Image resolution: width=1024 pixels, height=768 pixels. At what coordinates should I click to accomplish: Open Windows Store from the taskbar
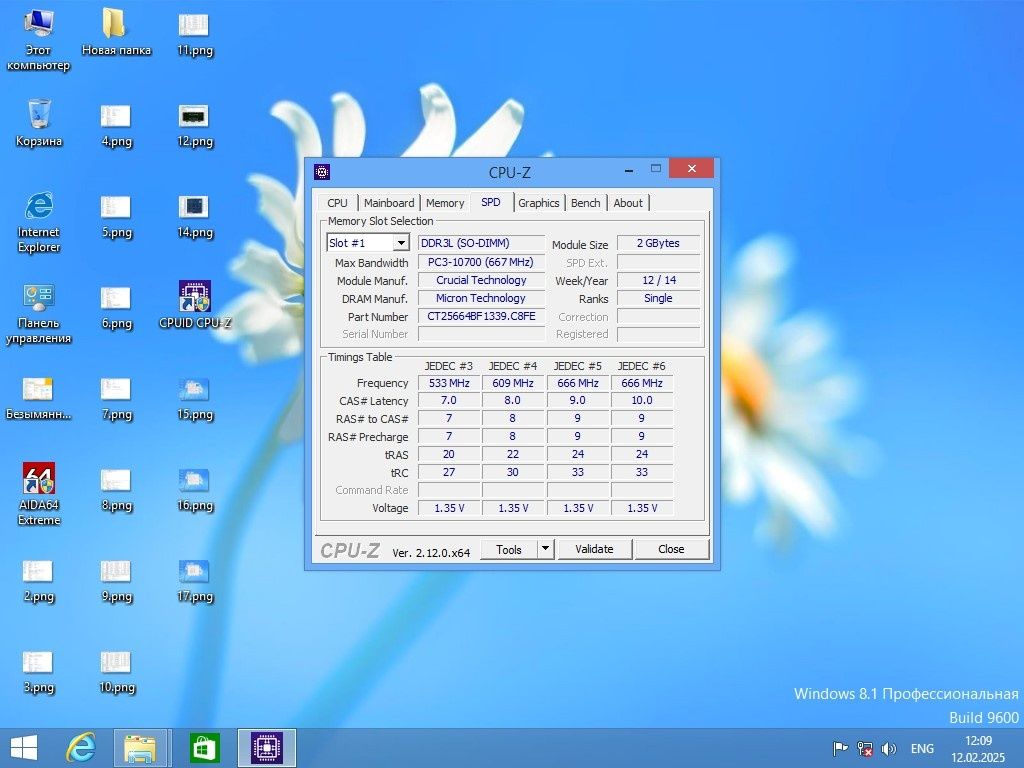204,748
